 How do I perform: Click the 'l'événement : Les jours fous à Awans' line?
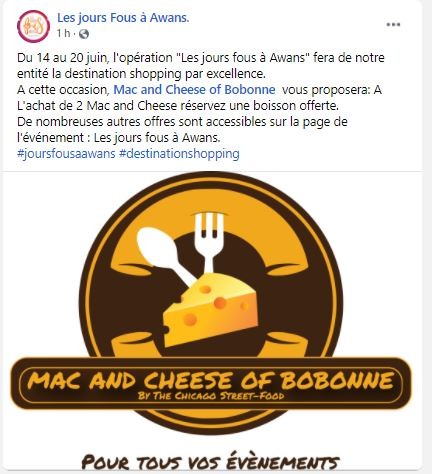pos(119,138)
